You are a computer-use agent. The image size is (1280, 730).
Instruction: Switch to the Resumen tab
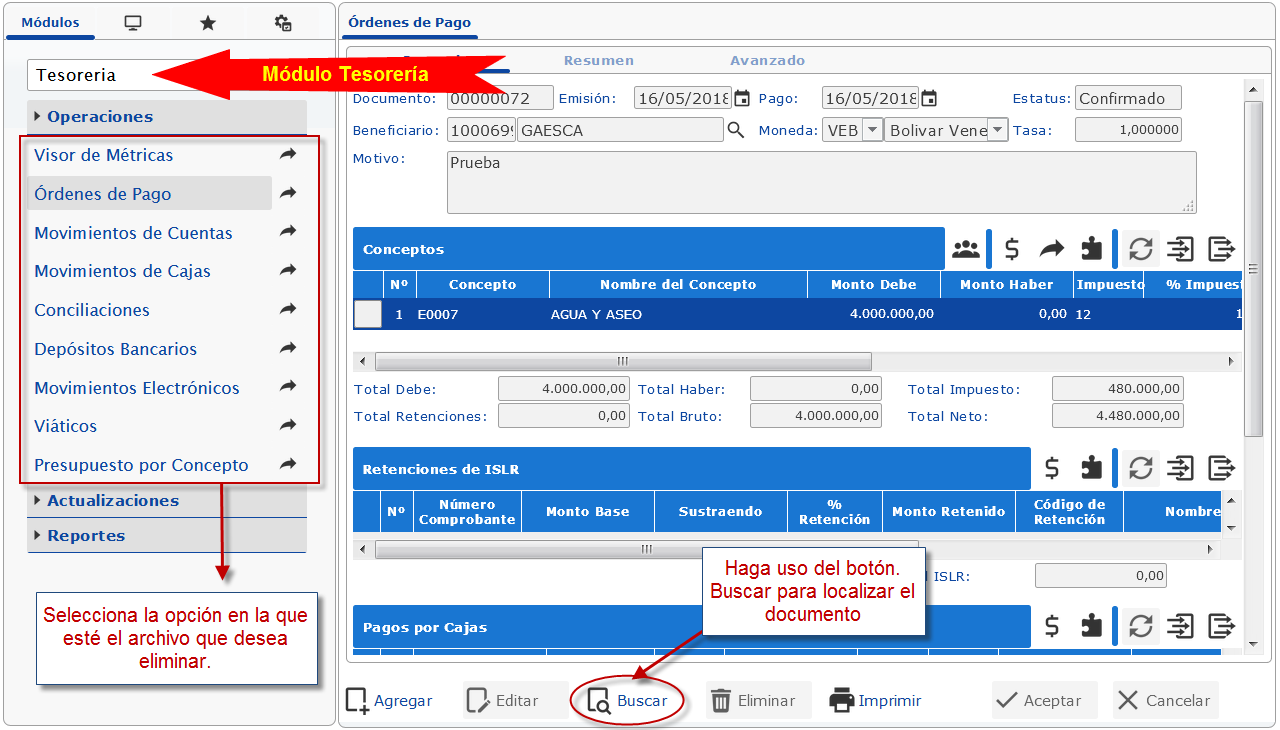pyautogui.click(x=598, y=60)
